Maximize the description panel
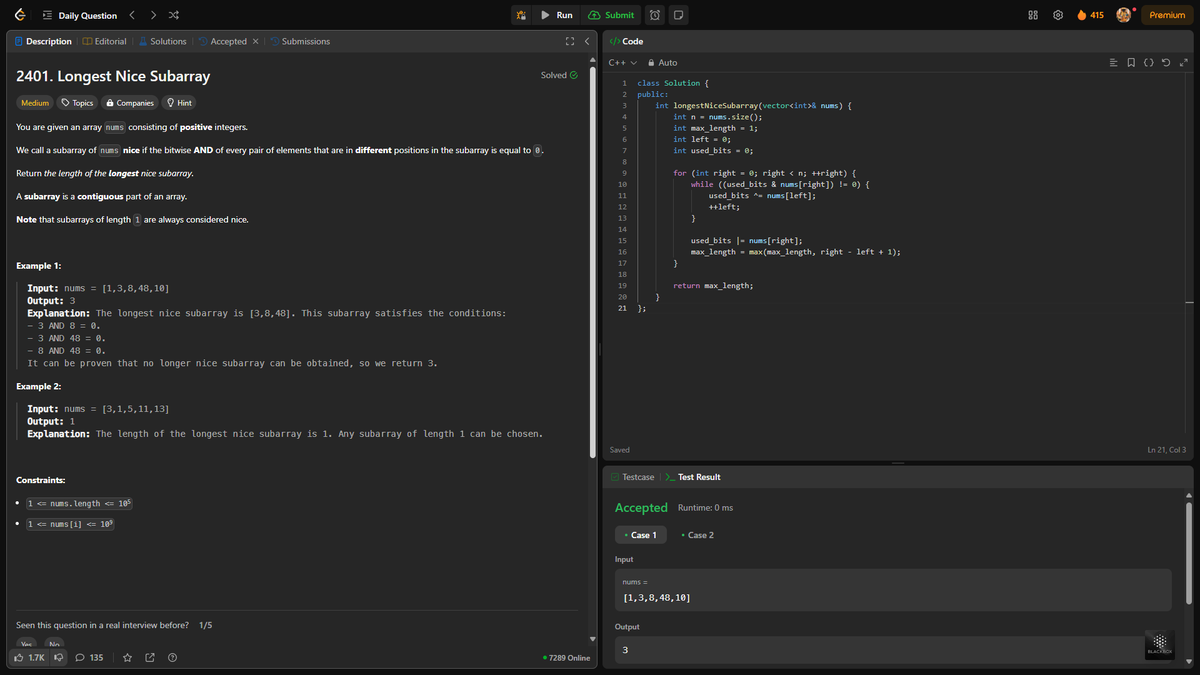Screen dimensions: 1200x675 [x=569, y=41]
